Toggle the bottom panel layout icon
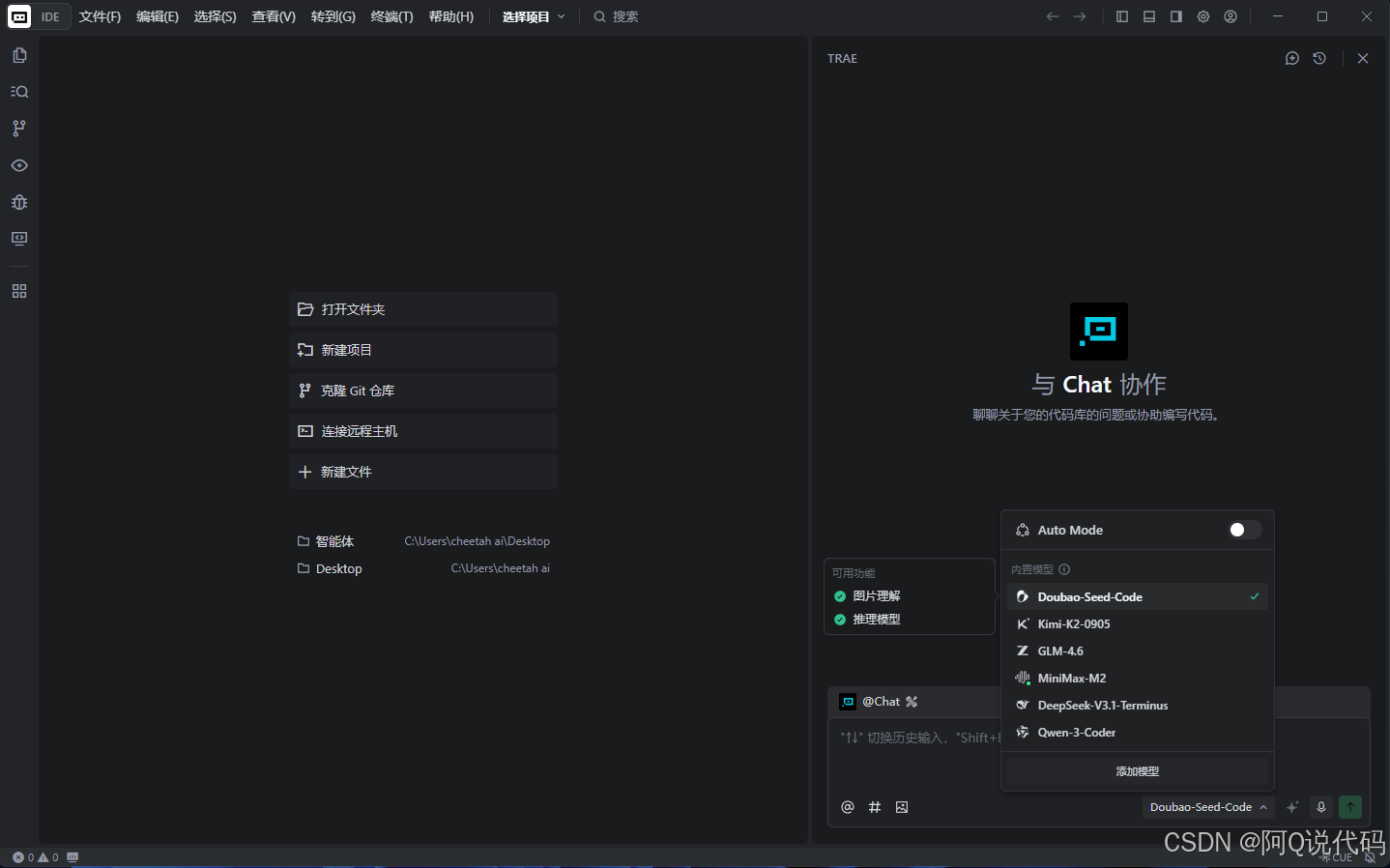 click(1149, 16)
